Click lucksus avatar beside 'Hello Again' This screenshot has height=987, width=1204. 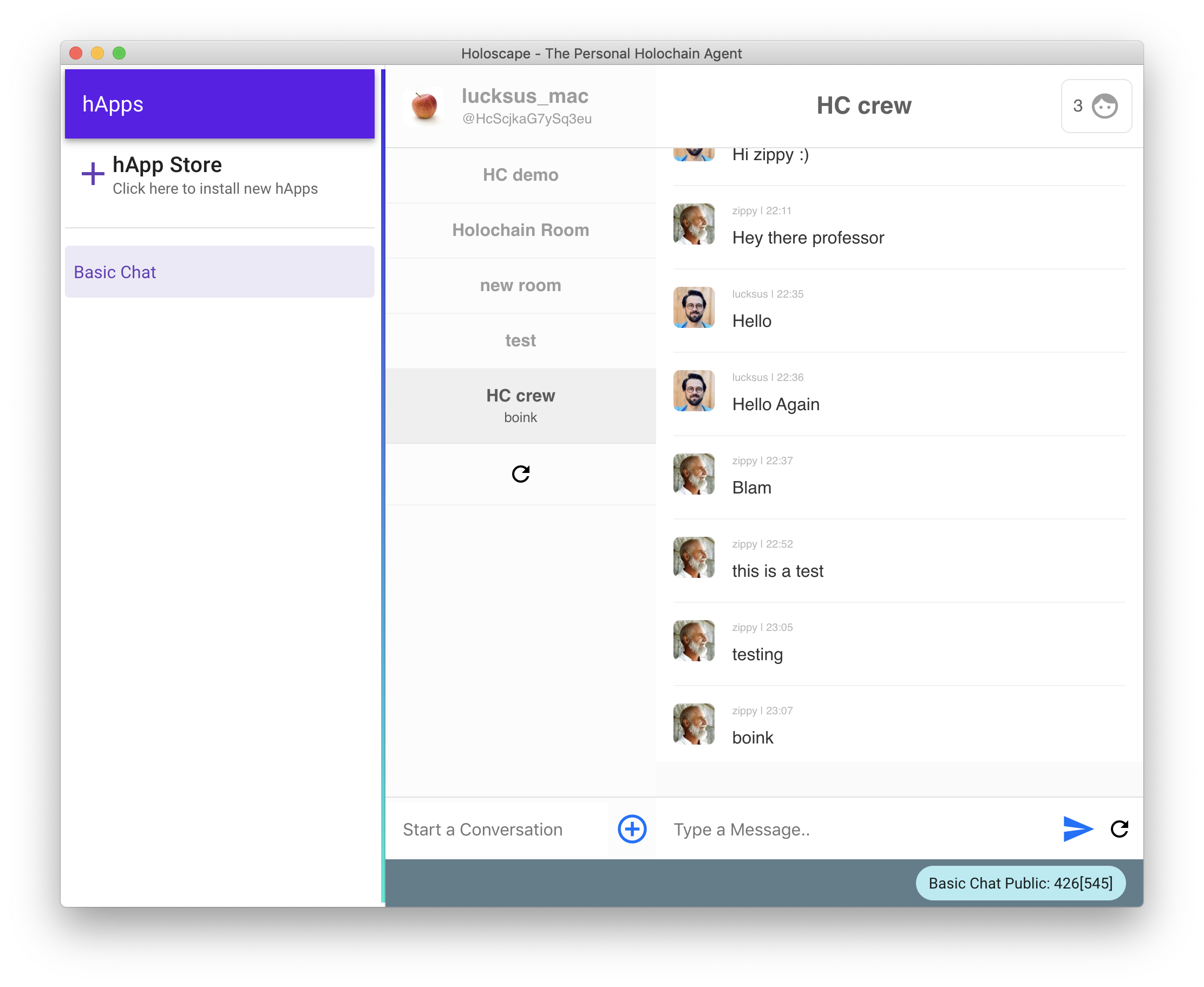point(693,391)
